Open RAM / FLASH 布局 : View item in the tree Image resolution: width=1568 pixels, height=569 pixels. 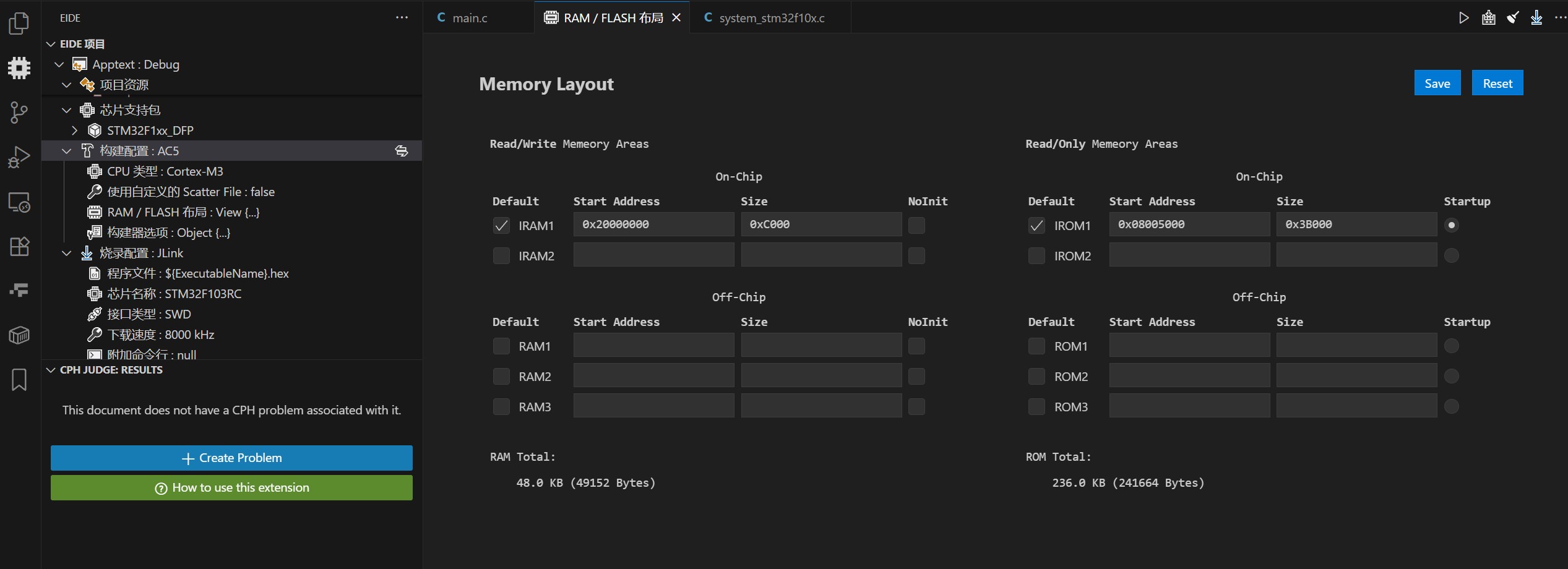pos(231,212)
